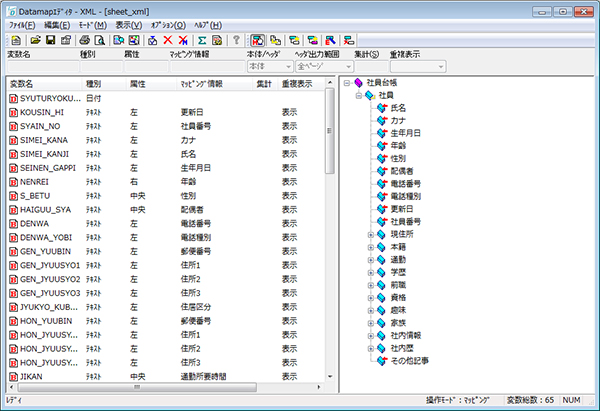The width and height of the screenshot is (600, 411).
Task: Select the 氏名 item in the tree
Action: coord(400,107)
